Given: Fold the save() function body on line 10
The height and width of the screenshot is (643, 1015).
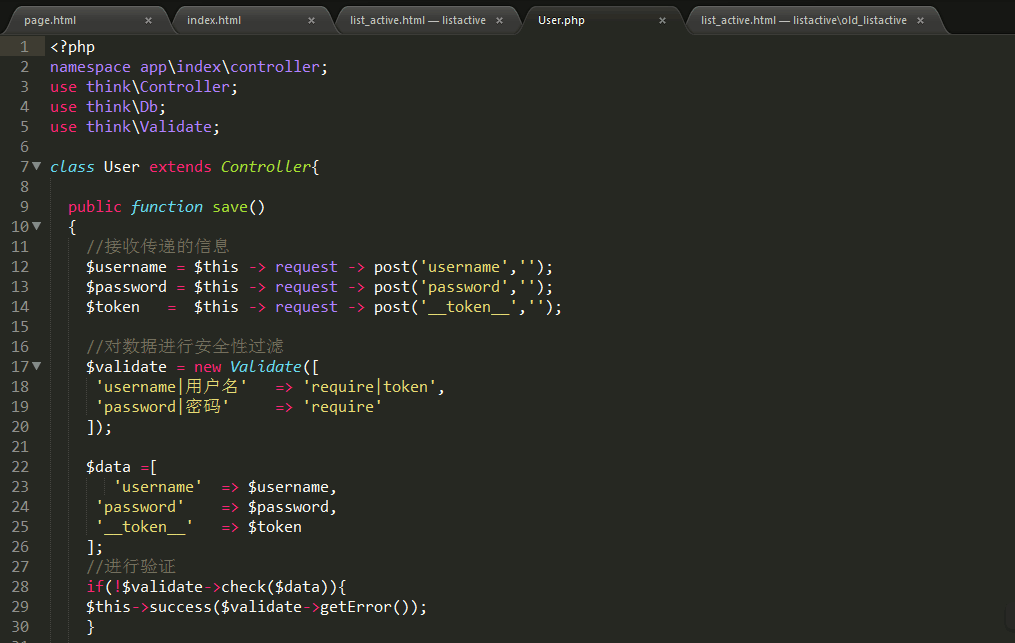Looking at the screenshot, I should [x=37, y=226].
